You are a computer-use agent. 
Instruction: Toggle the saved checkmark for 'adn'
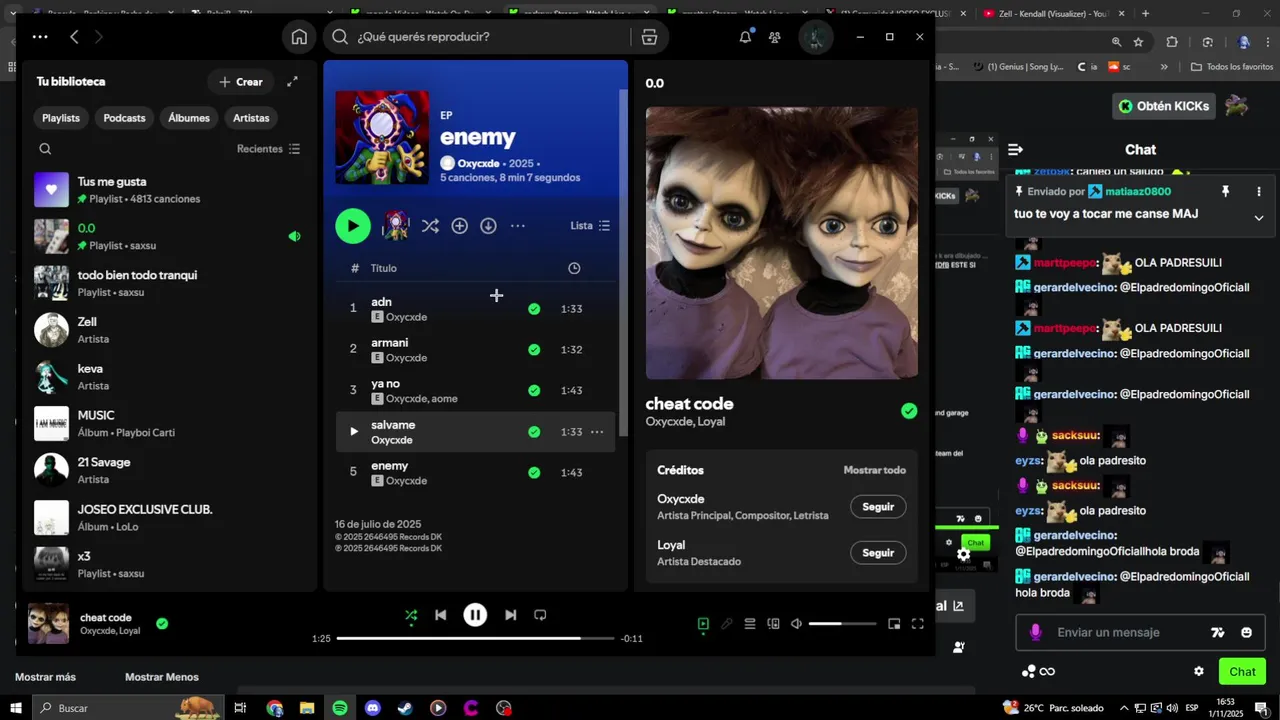click(534, 309)
